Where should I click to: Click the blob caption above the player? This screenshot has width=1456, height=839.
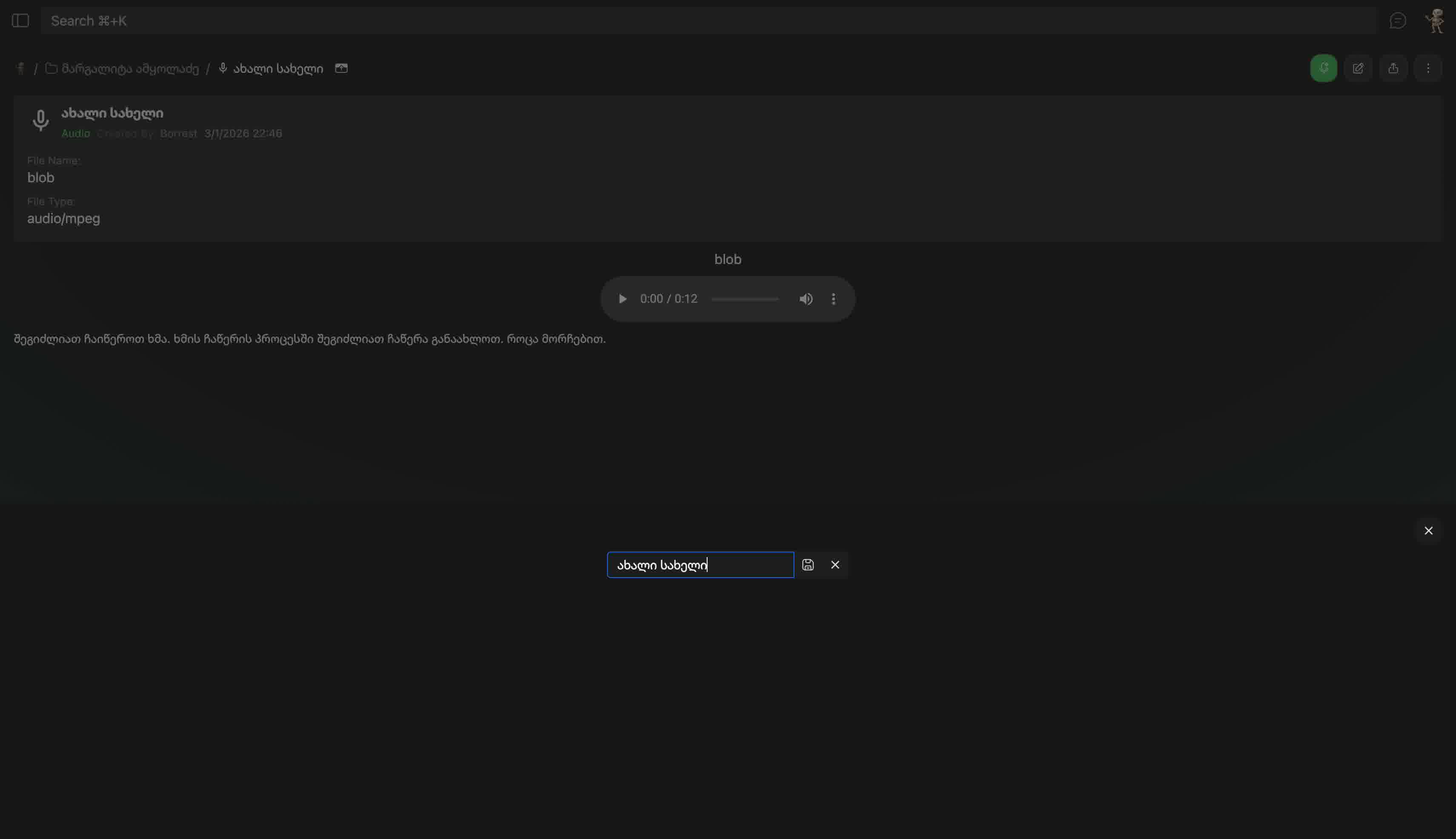coord(728,259)
